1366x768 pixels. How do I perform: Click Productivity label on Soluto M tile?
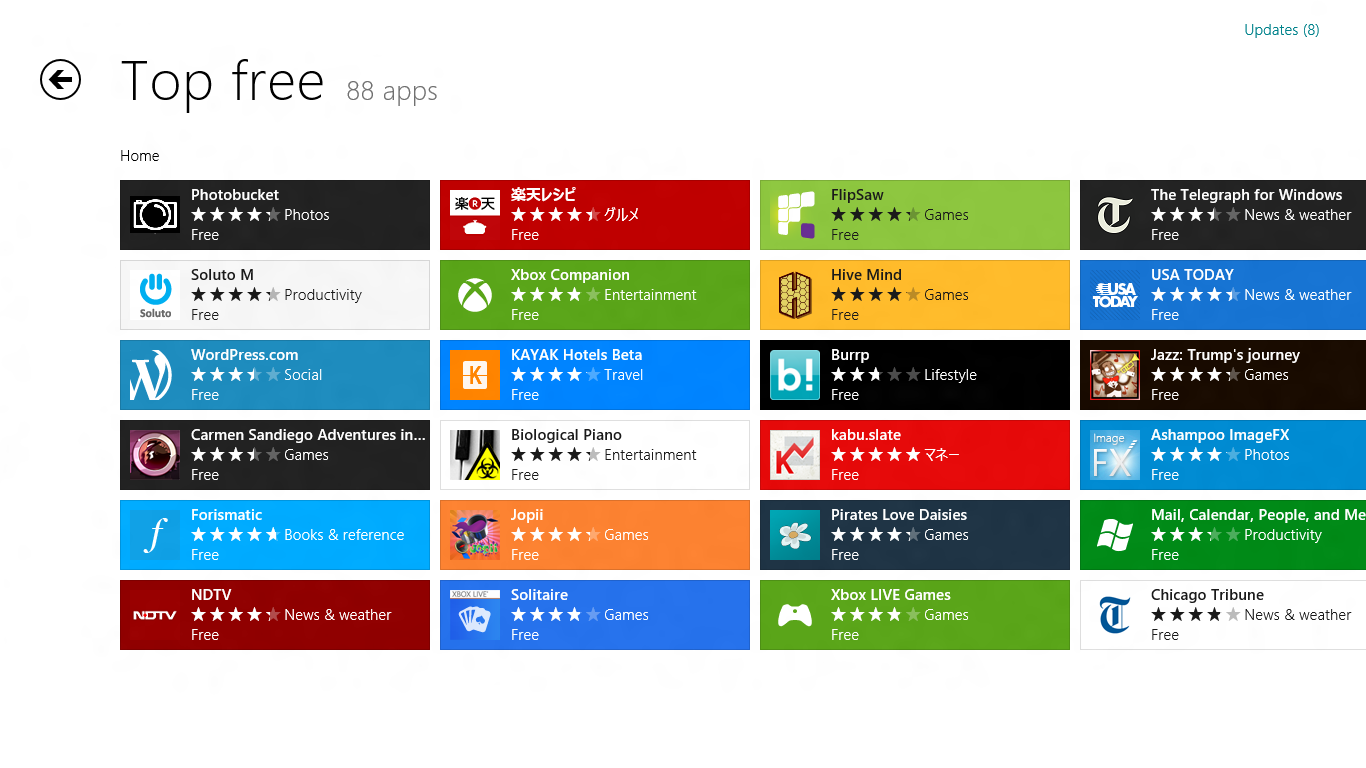coord(323,295)
